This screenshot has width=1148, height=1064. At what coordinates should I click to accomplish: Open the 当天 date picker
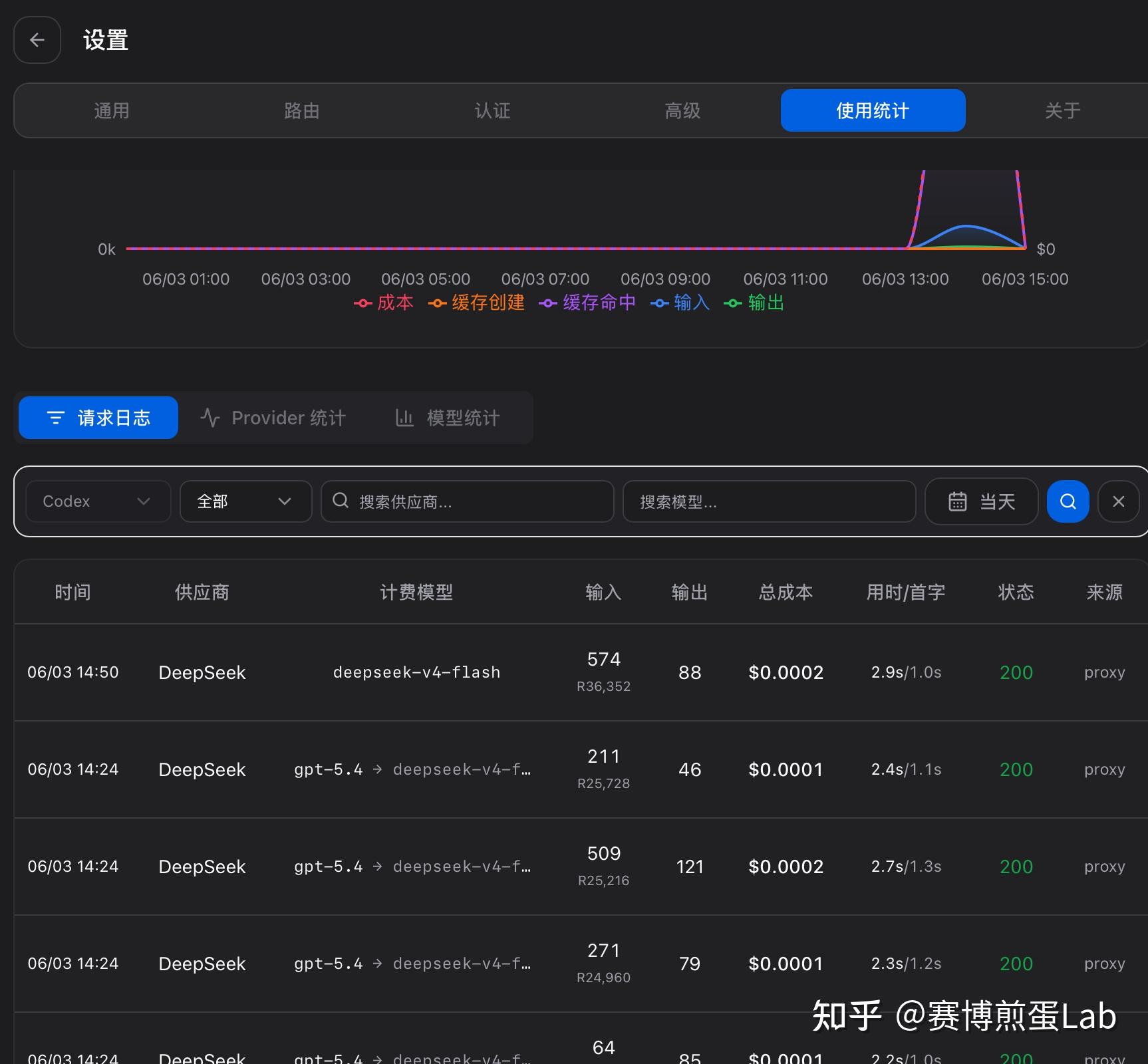(x=981, y=501)
